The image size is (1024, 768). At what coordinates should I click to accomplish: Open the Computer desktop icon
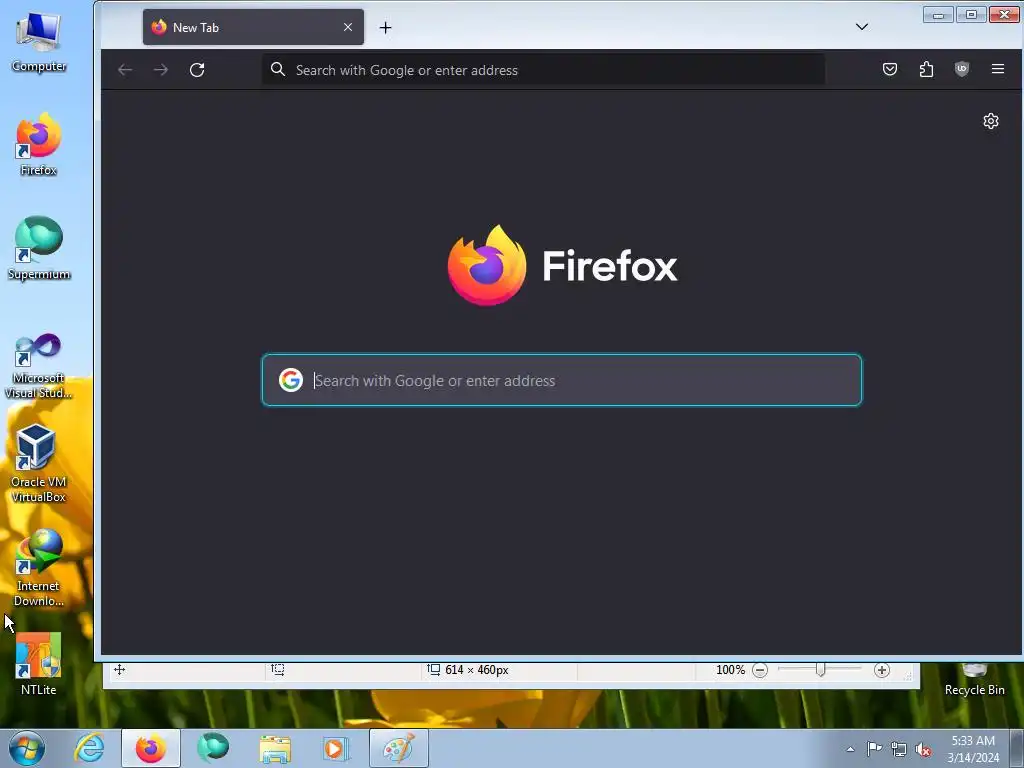tap(39, 40)
